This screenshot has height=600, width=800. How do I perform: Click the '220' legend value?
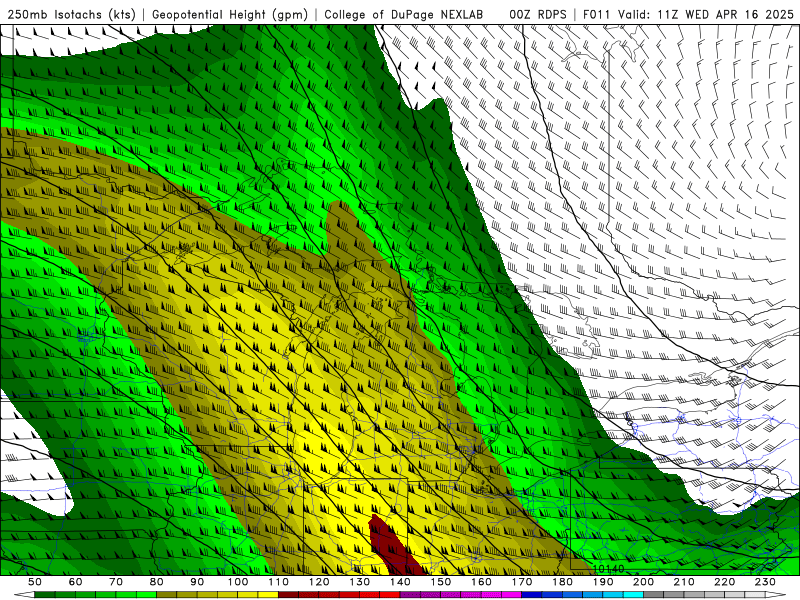(x=724, y=582)
